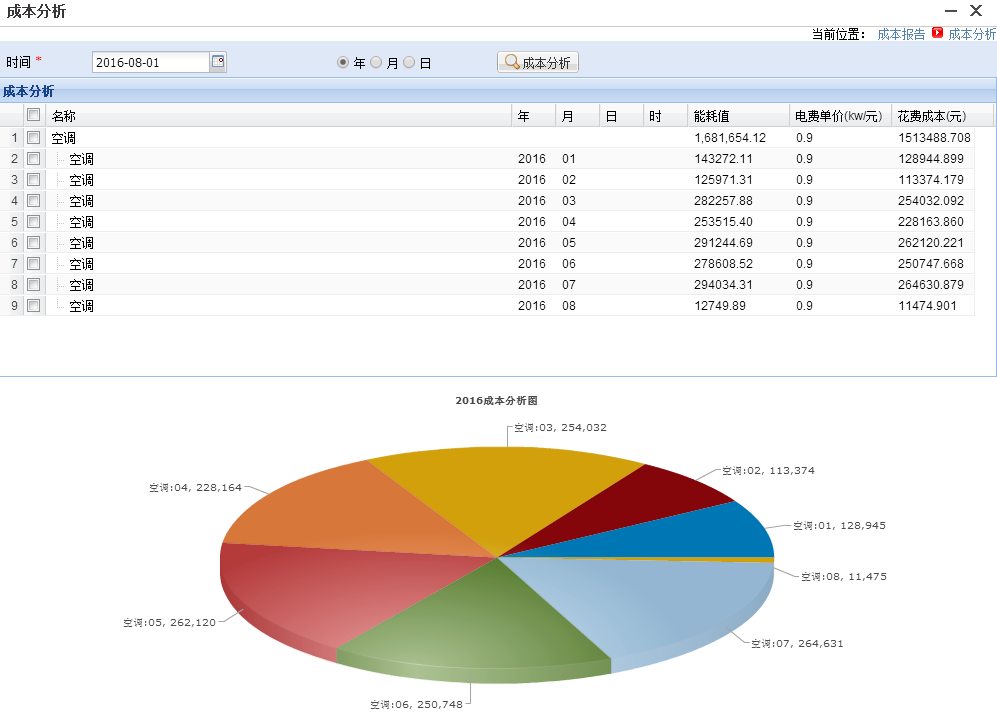Click the date input field
Image resolution: width=997 pixels, height=720 pixels.
point(150,62)
